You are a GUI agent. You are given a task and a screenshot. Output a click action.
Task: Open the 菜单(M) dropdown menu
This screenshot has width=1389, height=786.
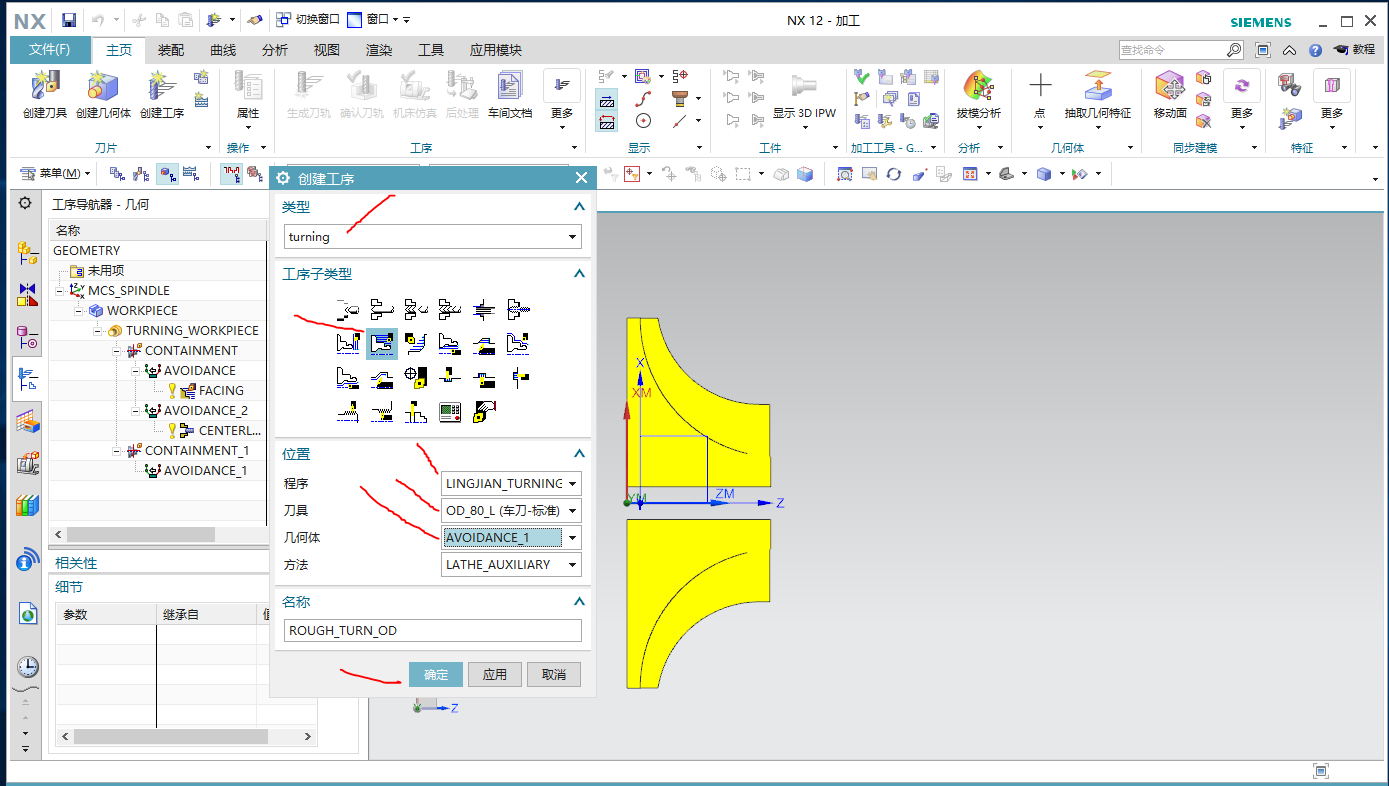click(55, 174)
